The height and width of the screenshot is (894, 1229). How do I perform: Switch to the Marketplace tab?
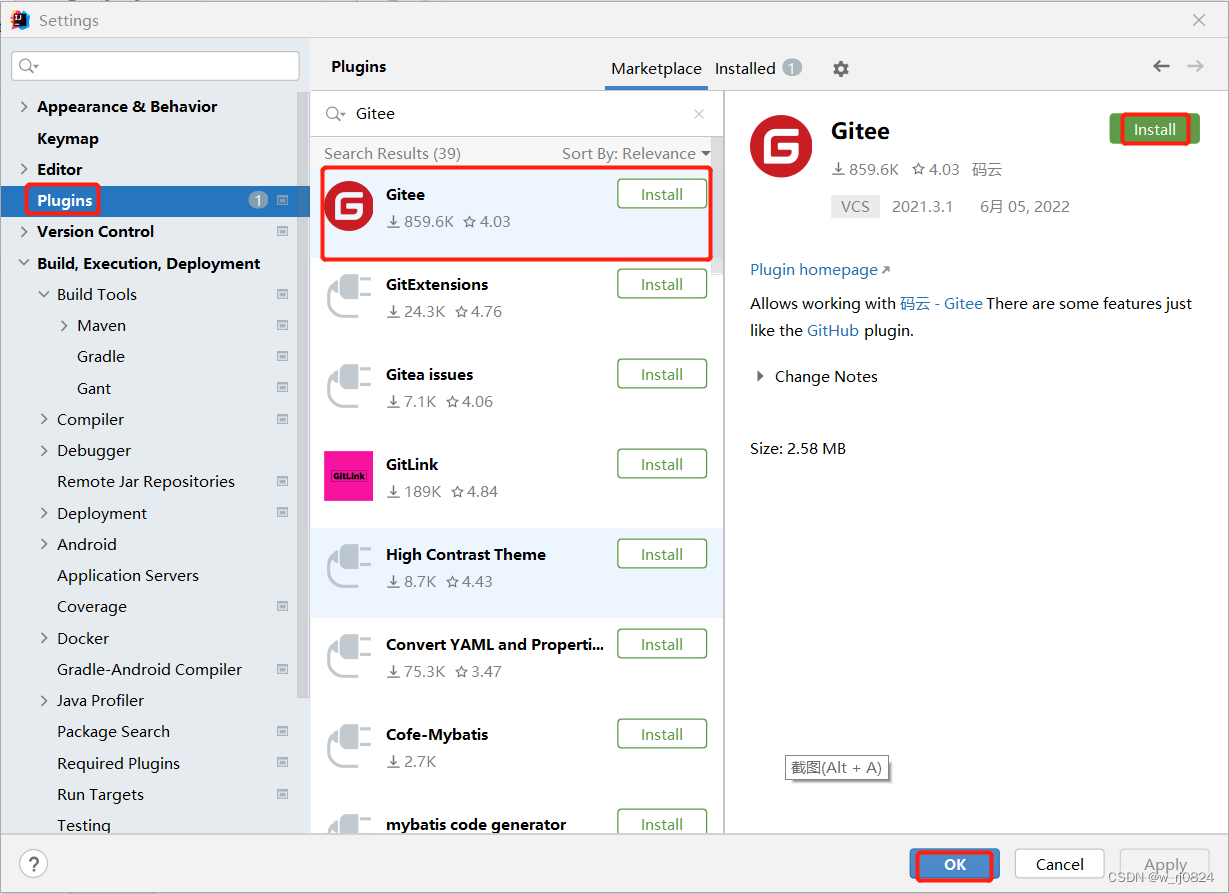click(656, 69)
